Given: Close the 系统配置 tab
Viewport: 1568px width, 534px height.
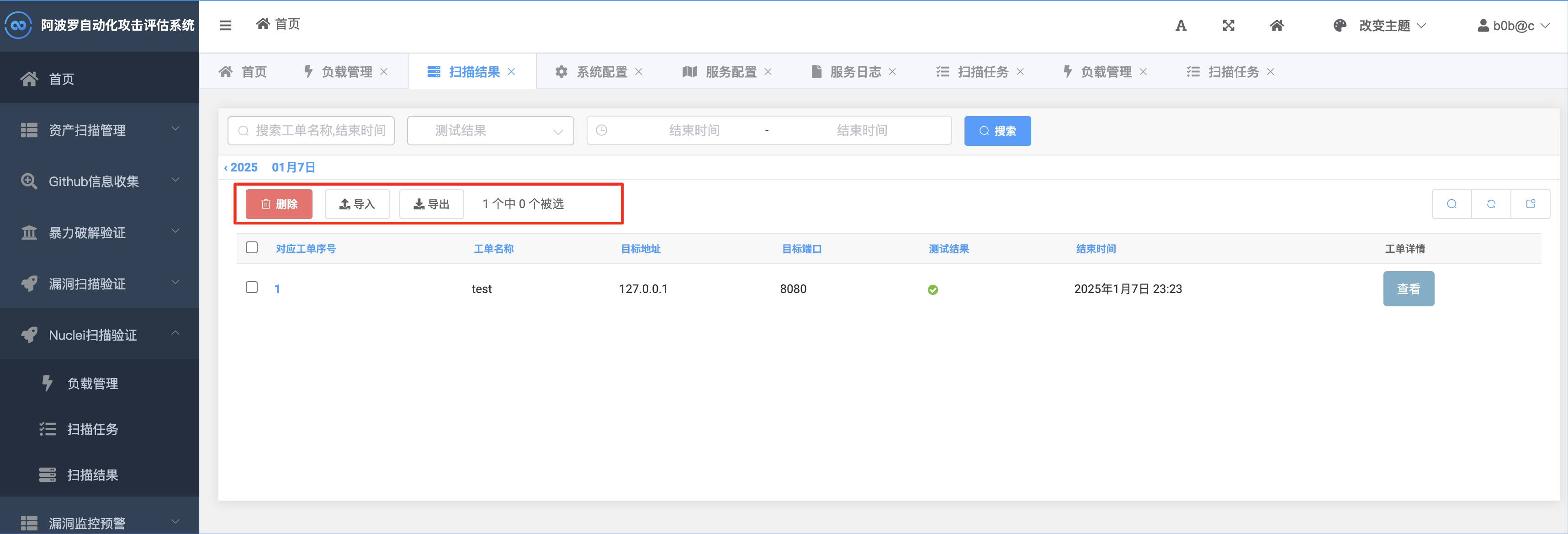Looking at the screenshot, I should click(x=639, y=72).
